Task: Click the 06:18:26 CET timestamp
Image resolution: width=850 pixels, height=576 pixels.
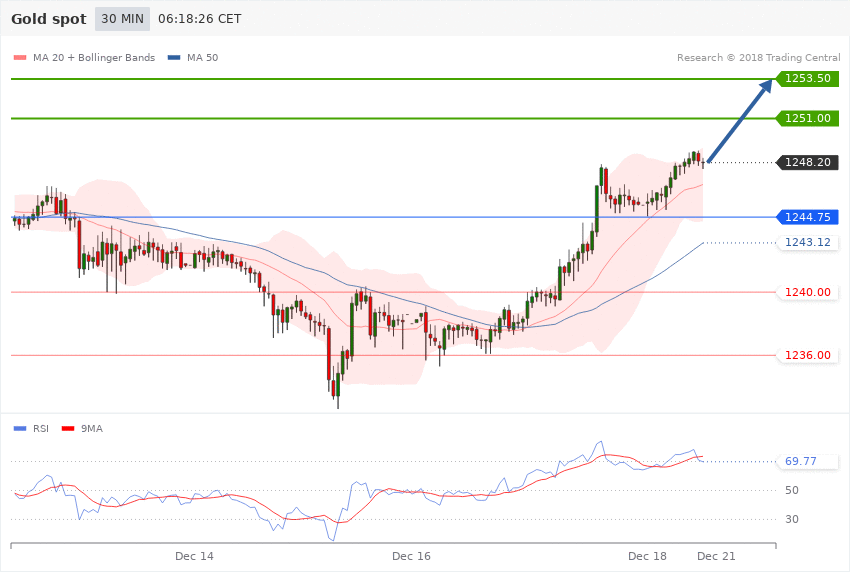Action: click(199, 19)
